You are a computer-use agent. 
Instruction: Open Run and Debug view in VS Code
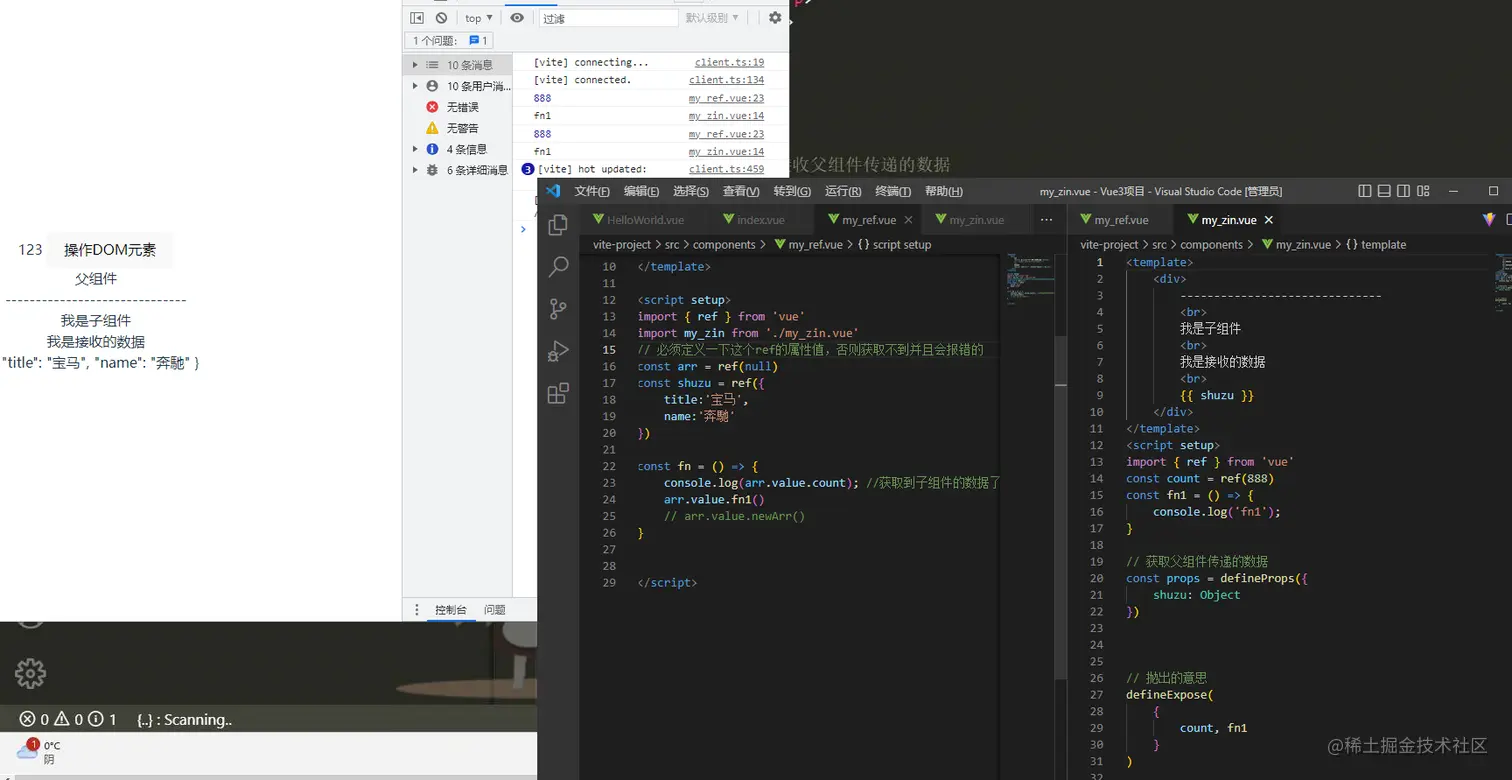[558, 351]
